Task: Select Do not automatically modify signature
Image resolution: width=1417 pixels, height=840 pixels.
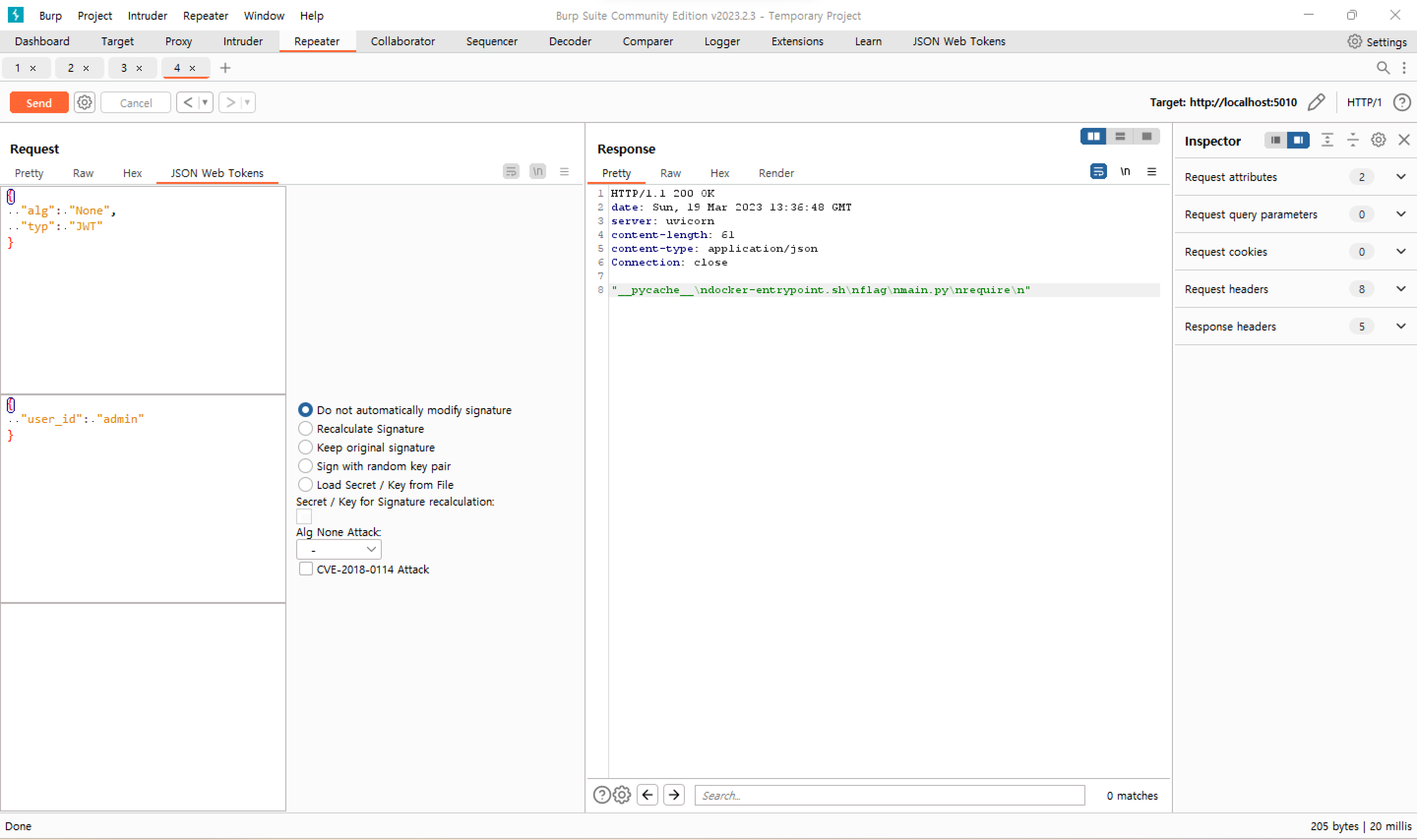Action: click(x=305, y=410)
